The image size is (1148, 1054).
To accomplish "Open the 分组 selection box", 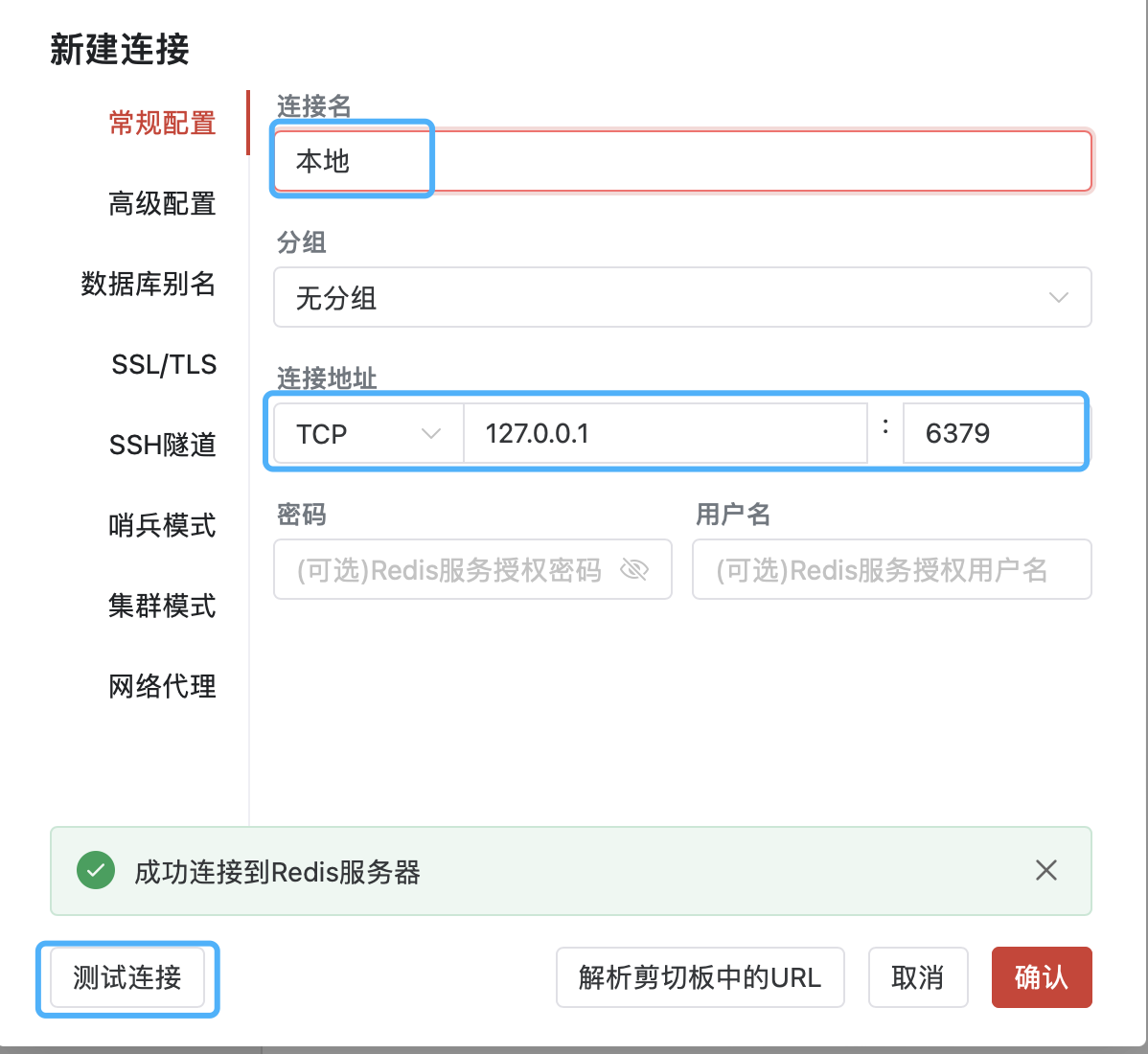I will coord(682,297).
